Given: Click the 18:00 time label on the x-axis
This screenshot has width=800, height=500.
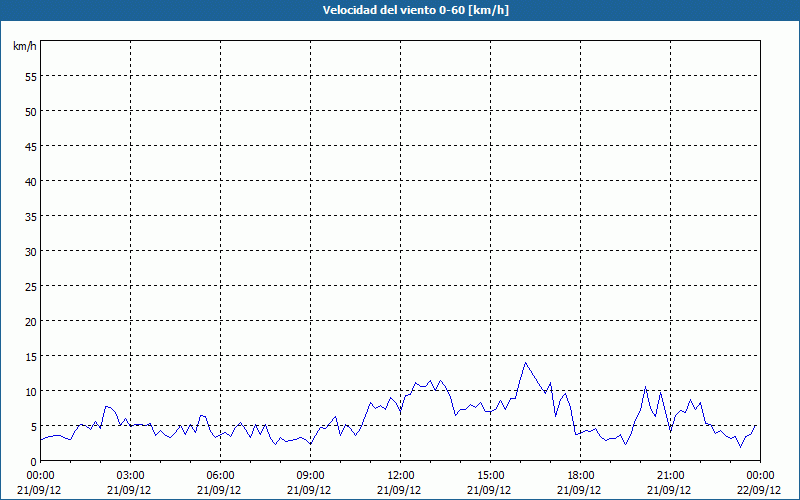Looking at the screenshot, I should coord(580,476).
